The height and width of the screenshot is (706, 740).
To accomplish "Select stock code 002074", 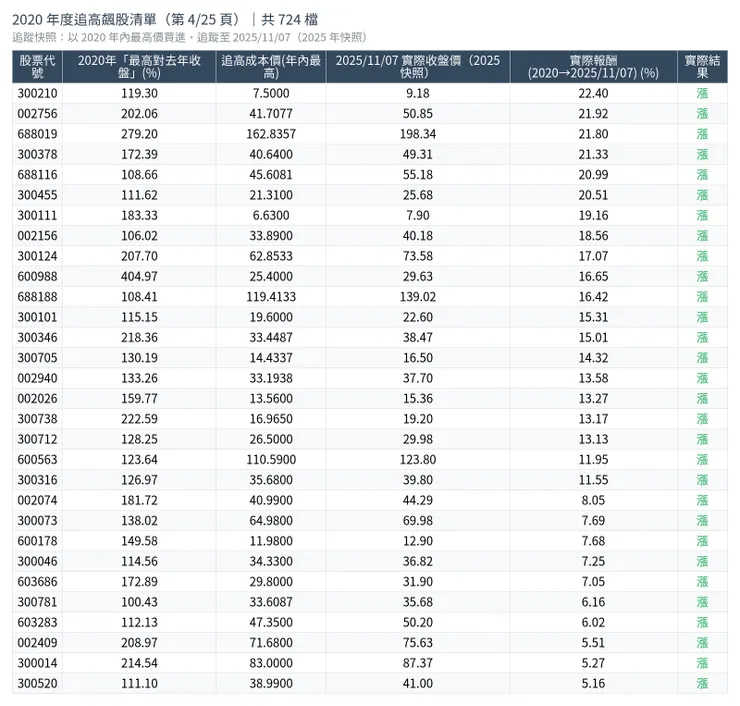I will [x=37, y=500].
